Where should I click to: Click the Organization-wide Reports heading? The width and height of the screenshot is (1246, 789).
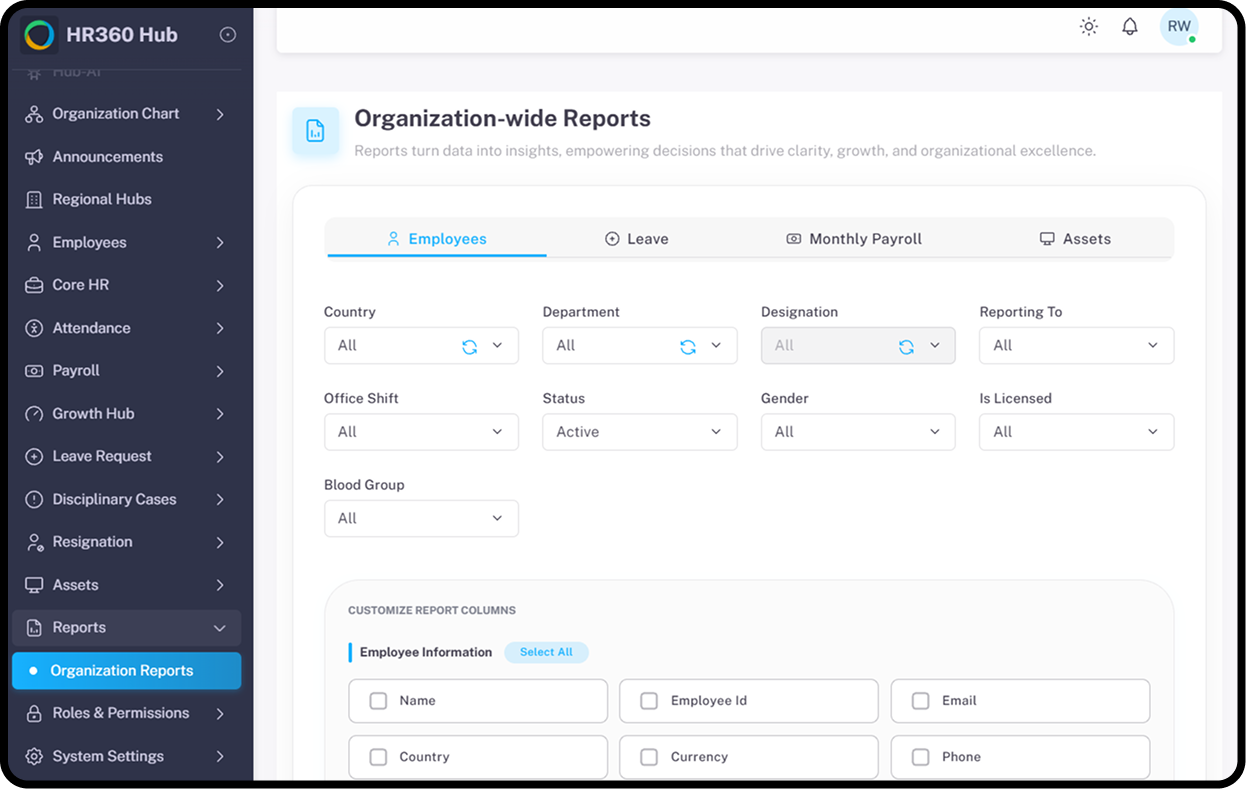click(x=503, y=118)
